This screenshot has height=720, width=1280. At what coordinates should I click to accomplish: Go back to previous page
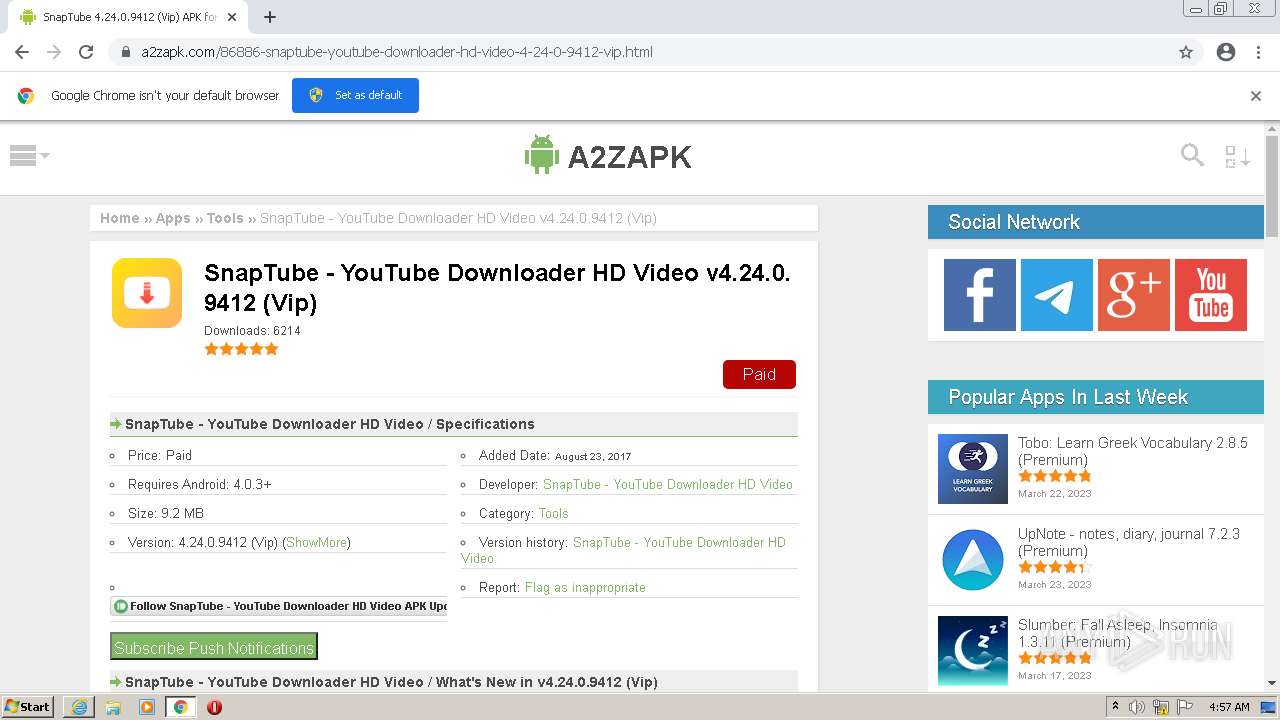pos(22,52)
